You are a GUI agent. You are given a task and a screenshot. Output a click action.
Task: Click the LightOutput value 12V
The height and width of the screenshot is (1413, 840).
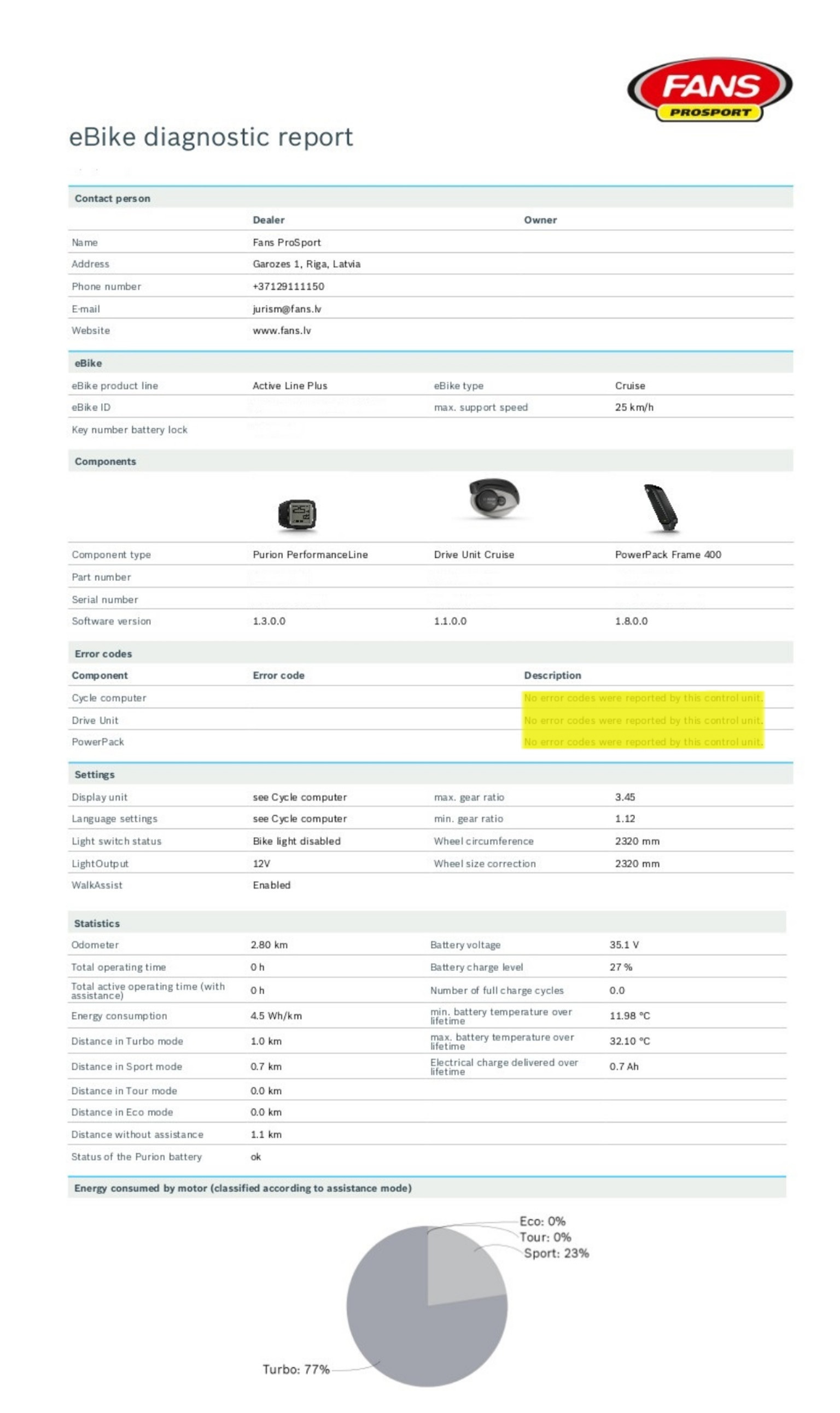coord(261,864)
